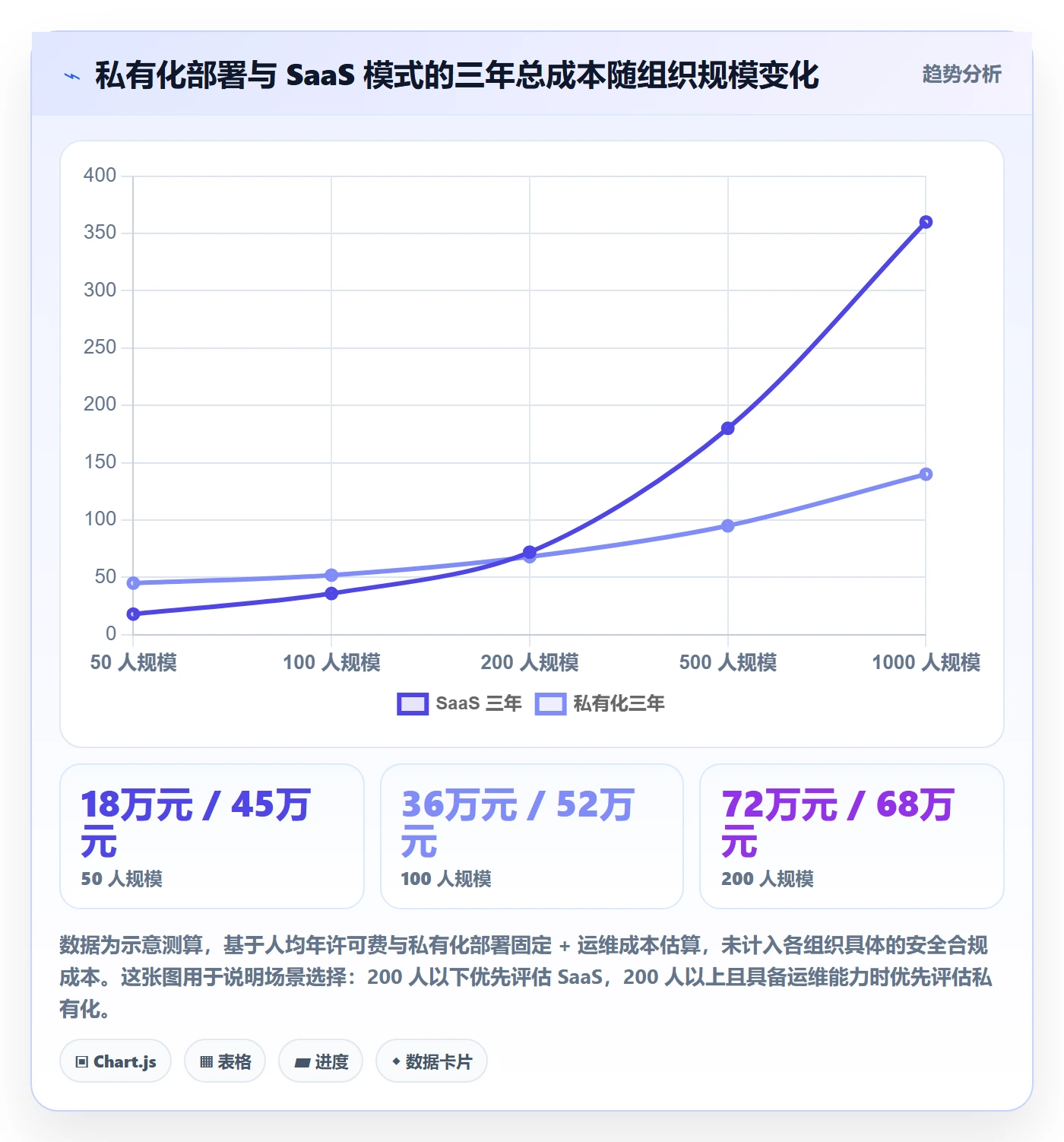Click the 100 人规模 x-axis label
Viewport: 1064px width, 1142px height.
tap(331, 662)
